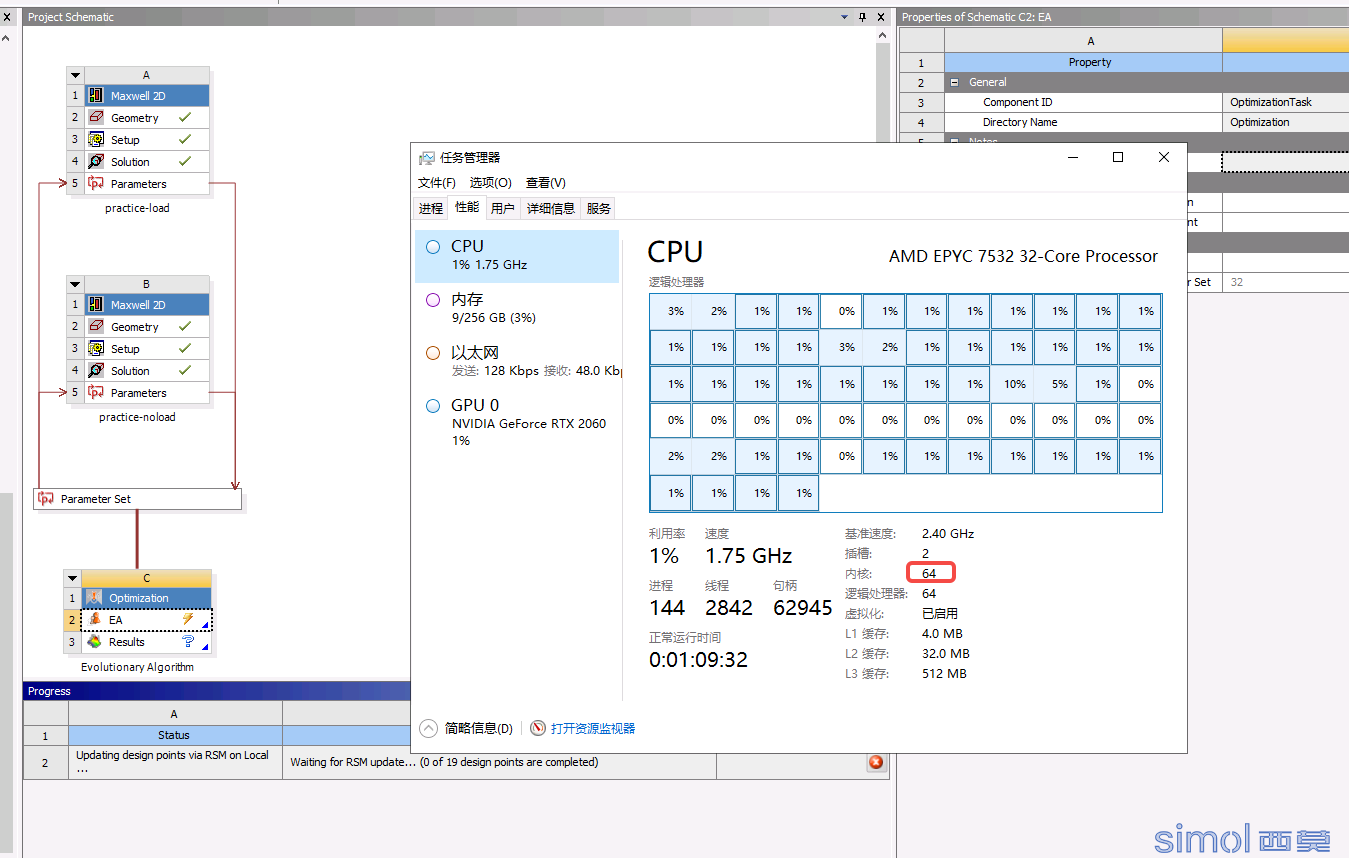This screenshot has width=1349, height=858.
Task: Click the Parameters icon in system B
Action: (96, 393)
